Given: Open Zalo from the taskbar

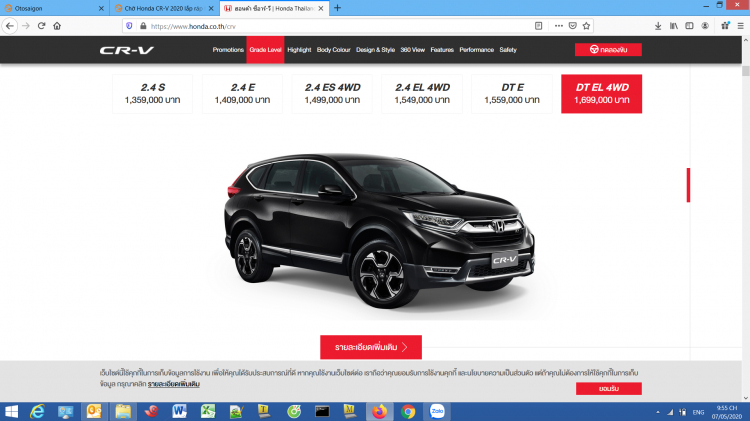Looking at the screenshot, I should pyautogui.click(x=437, y=411).
